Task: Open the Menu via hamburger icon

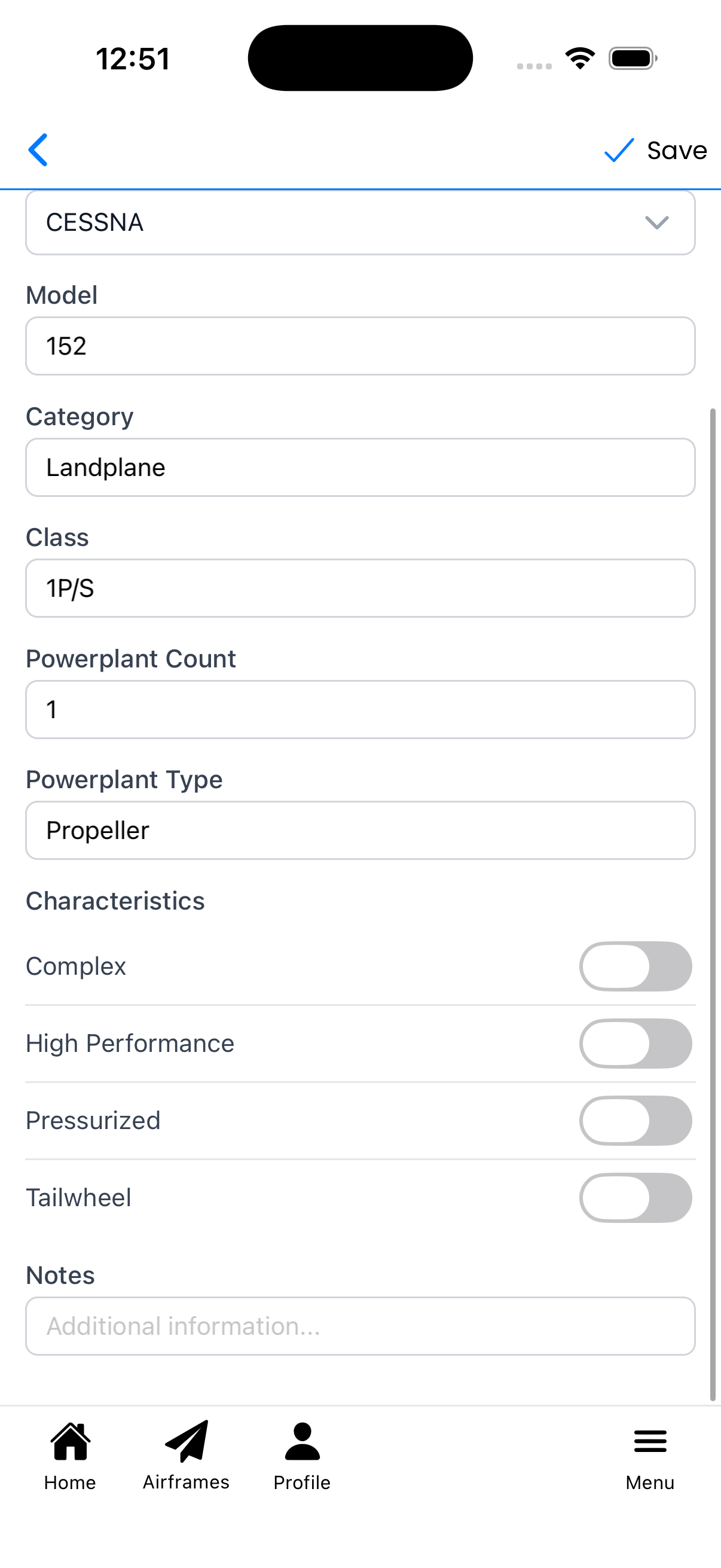Action: [649, 1441]
